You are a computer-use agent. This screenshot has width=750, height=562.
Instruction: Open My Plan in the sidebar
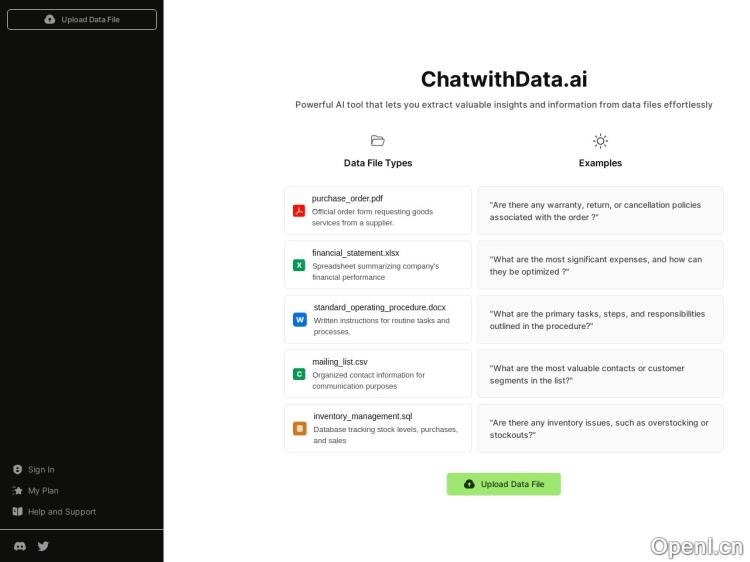[x=43, y=490]
